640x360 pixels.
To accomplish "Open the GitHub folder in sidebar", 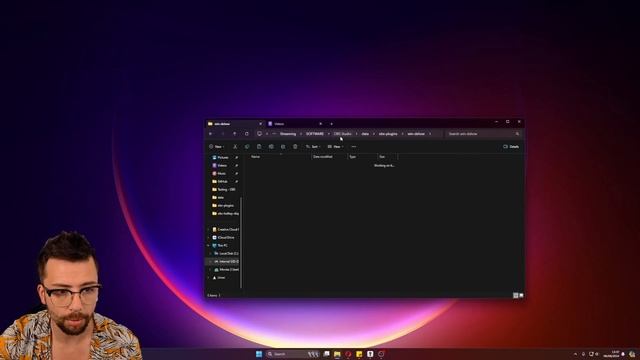I will (x=223, y=181).
